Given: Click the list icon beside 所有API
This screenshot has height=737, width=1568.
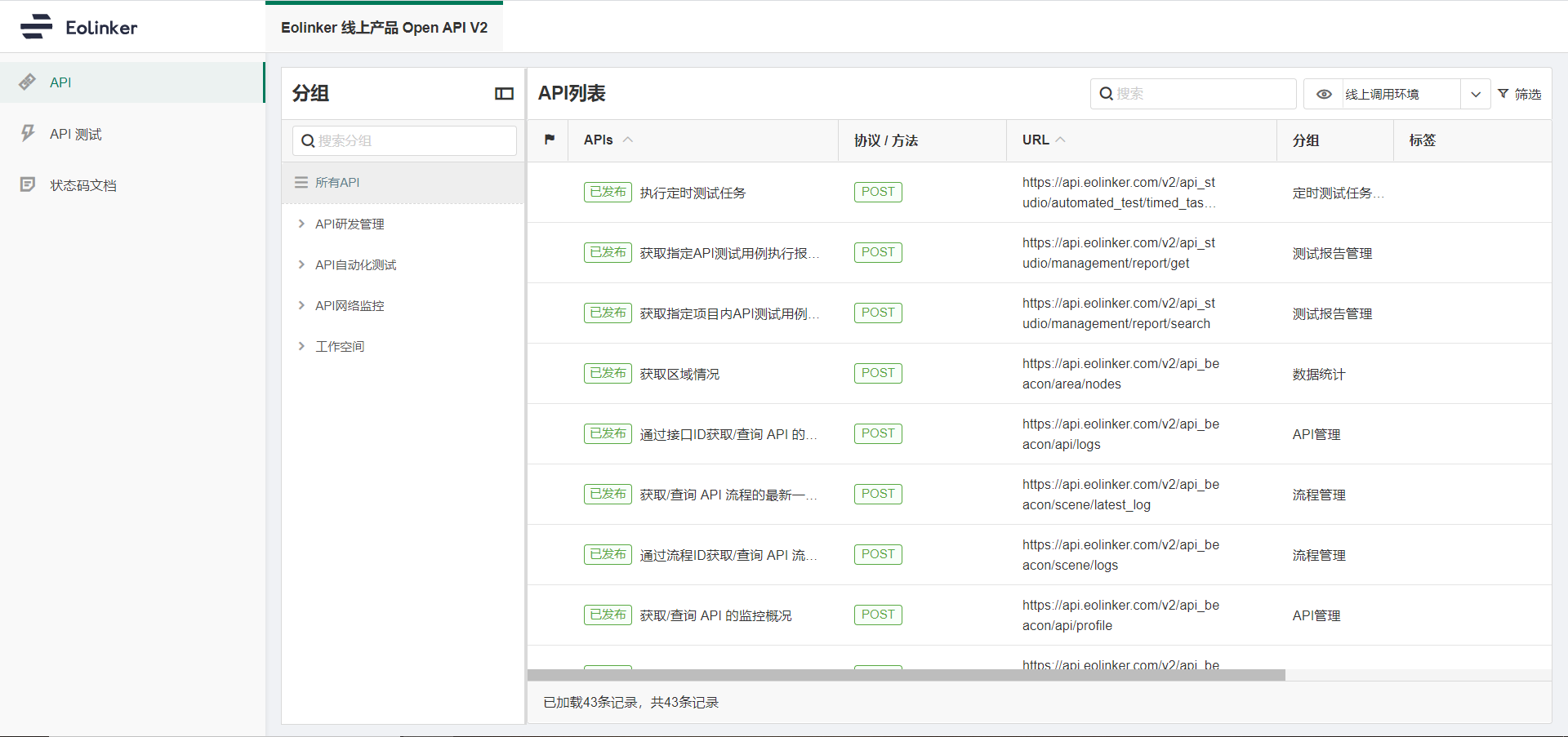Looking at the screenshot, I should 301,182.
